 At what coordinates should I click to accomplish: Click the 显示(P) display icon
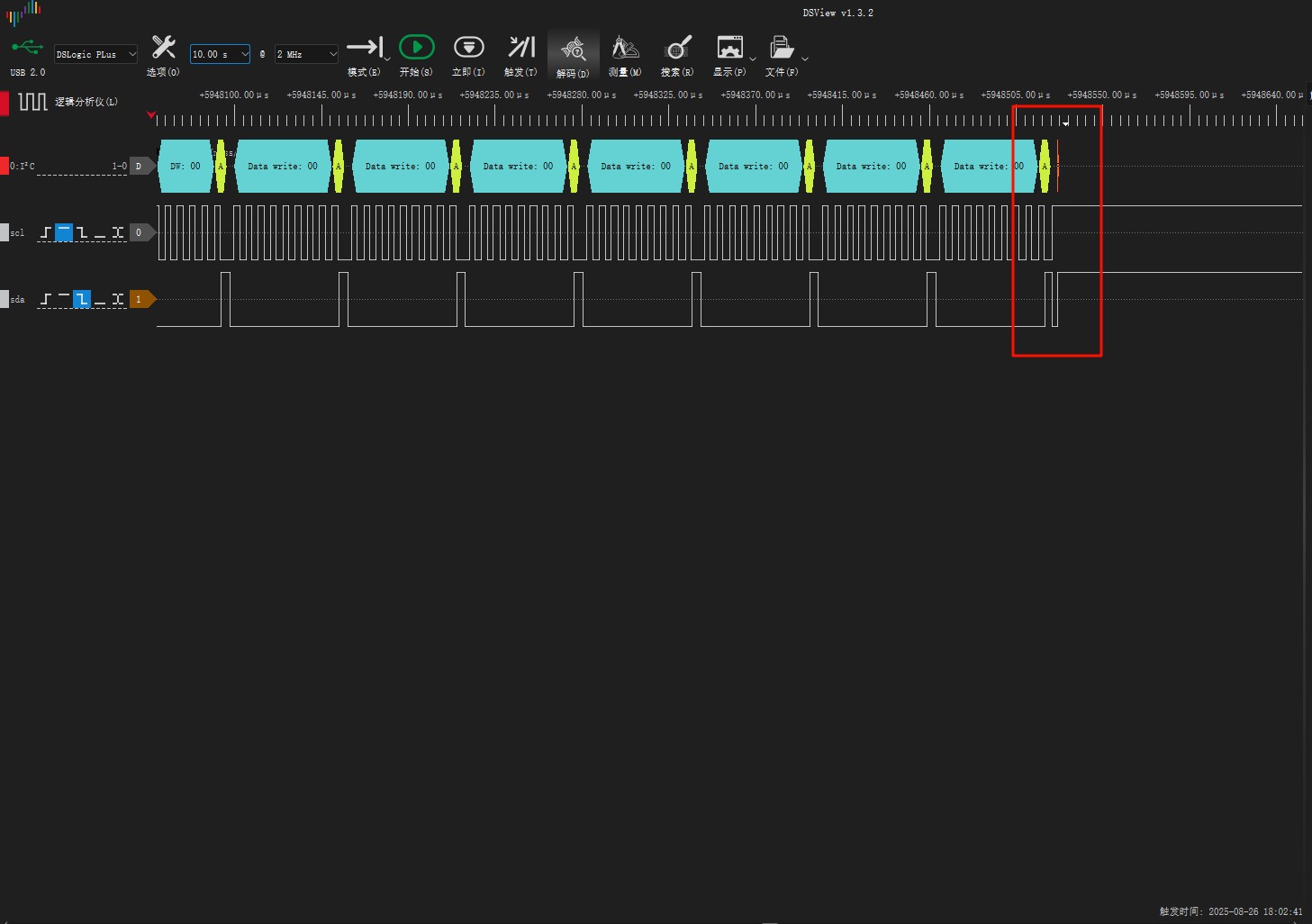729,48
